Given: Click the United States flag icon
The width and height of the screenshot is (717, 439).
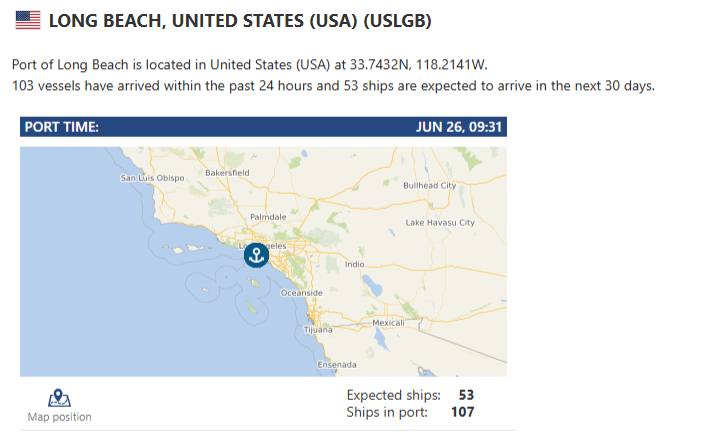Looking at the screenshot, I should pos(28,20).
